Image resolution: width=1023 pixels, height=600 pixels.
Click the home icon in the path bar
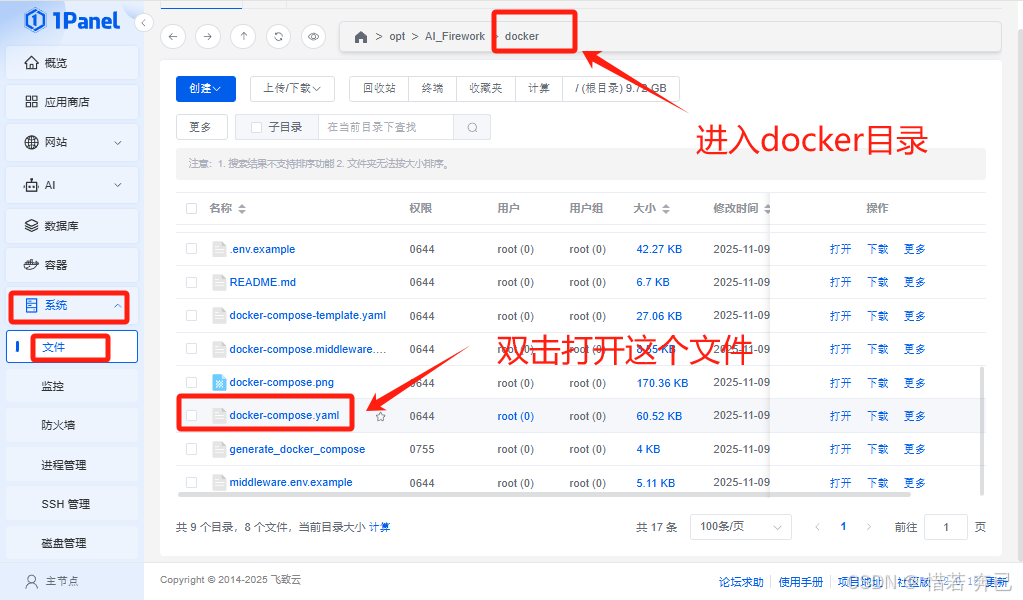[361, 37]
